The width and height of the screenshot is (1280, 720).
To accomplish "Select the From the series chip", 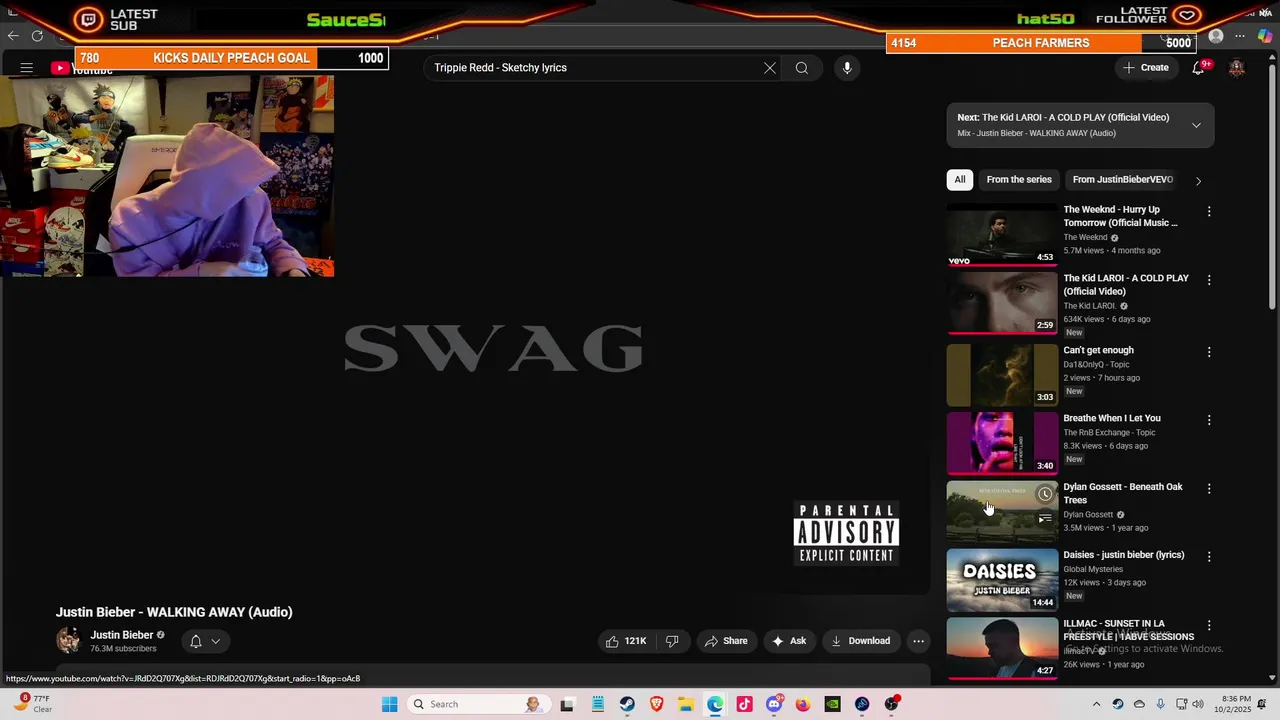I will (1019, 180).
